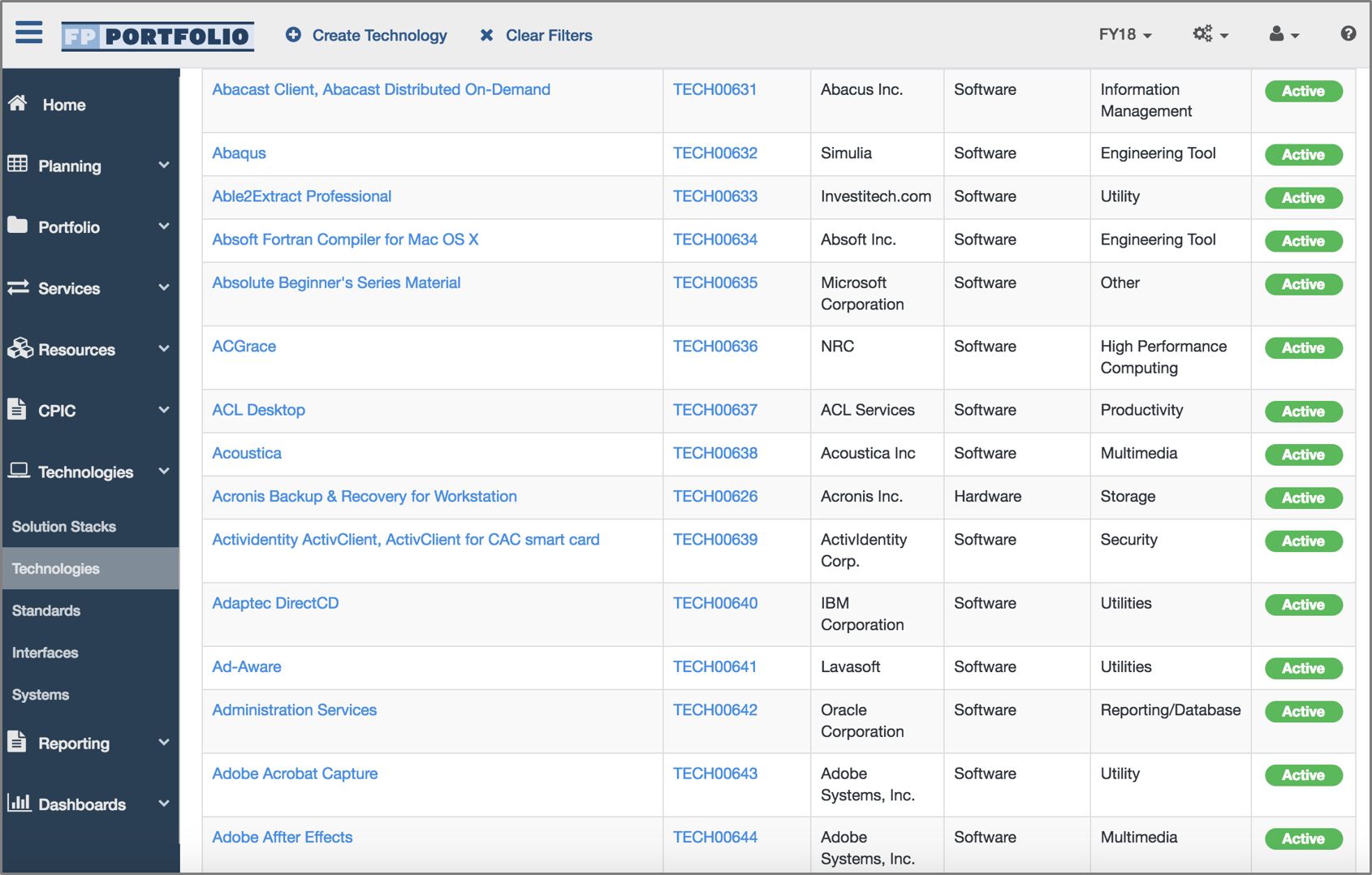Viewport: 1372px width, 875px height.
Task: Click the Portfolio folder icon
Action: pyautogui.click(x=18, y=226)
